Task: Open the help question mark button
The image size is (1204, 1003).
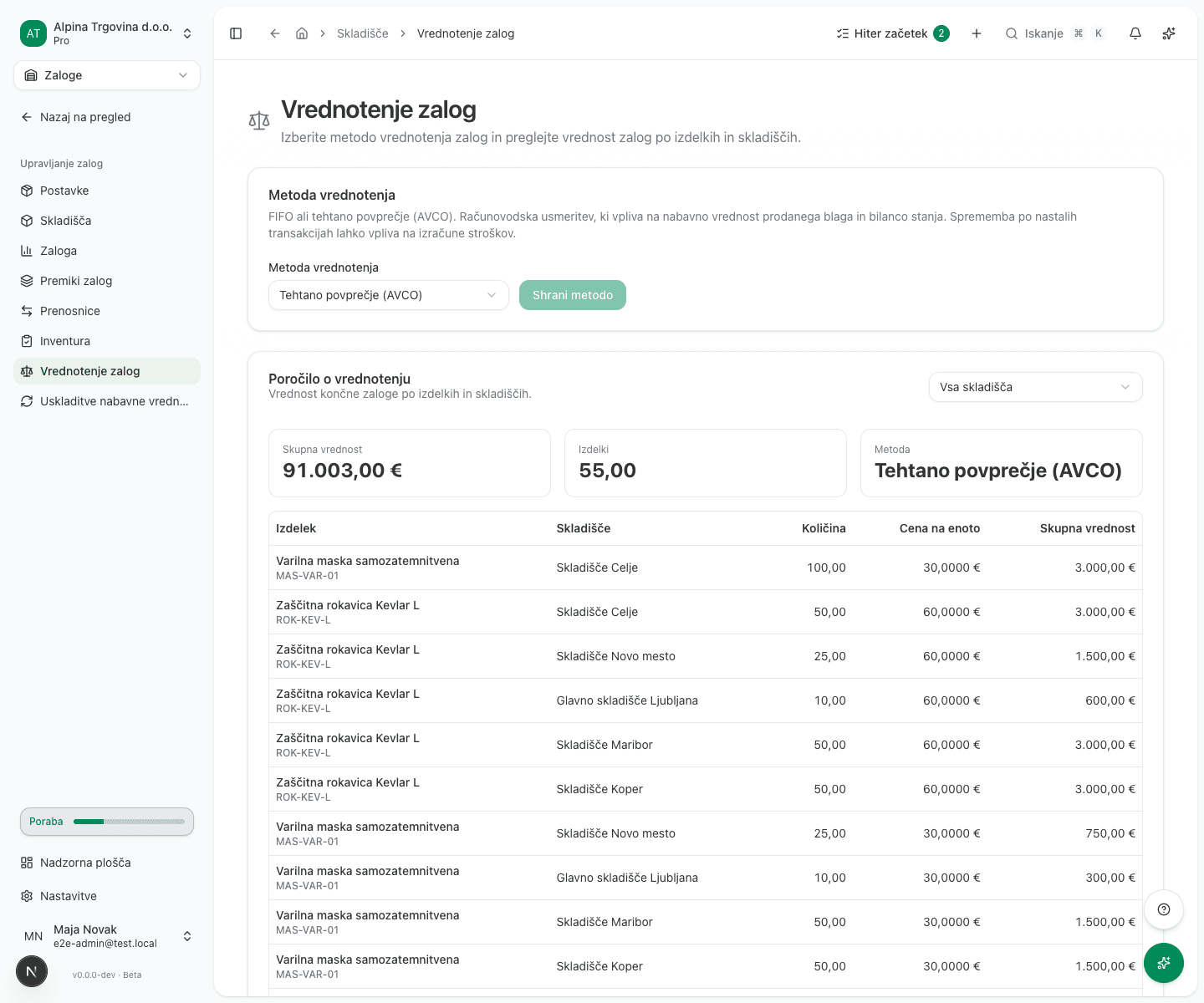Action: pos(1164,909)
